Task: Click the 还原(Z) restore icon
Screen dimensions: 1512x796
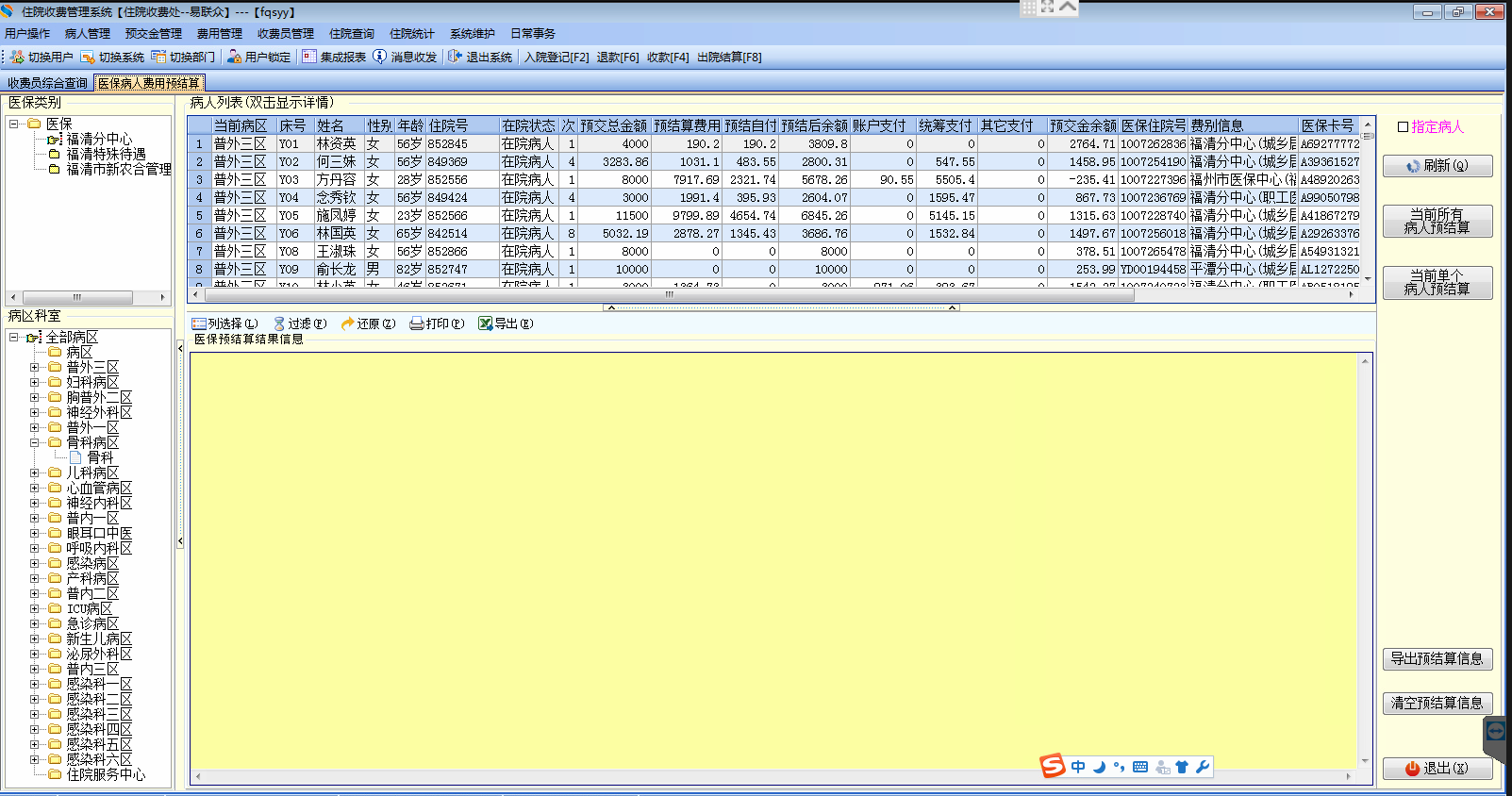Action: tap(348, 323)
